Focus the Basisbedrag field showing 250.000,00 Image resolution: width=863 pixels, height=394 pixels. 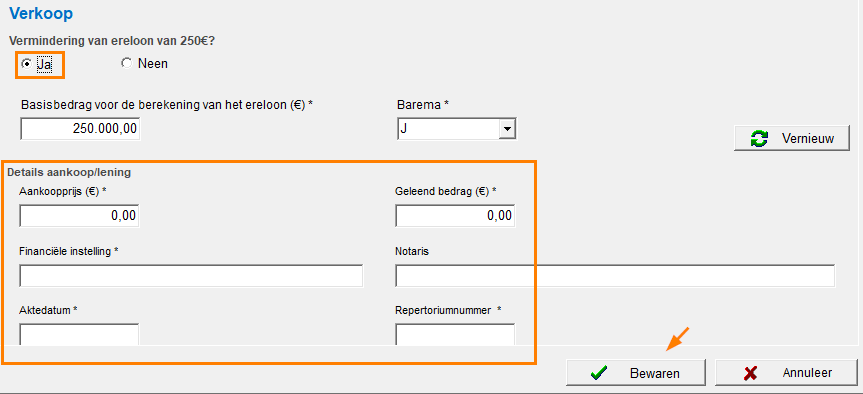tap(80, 129)
